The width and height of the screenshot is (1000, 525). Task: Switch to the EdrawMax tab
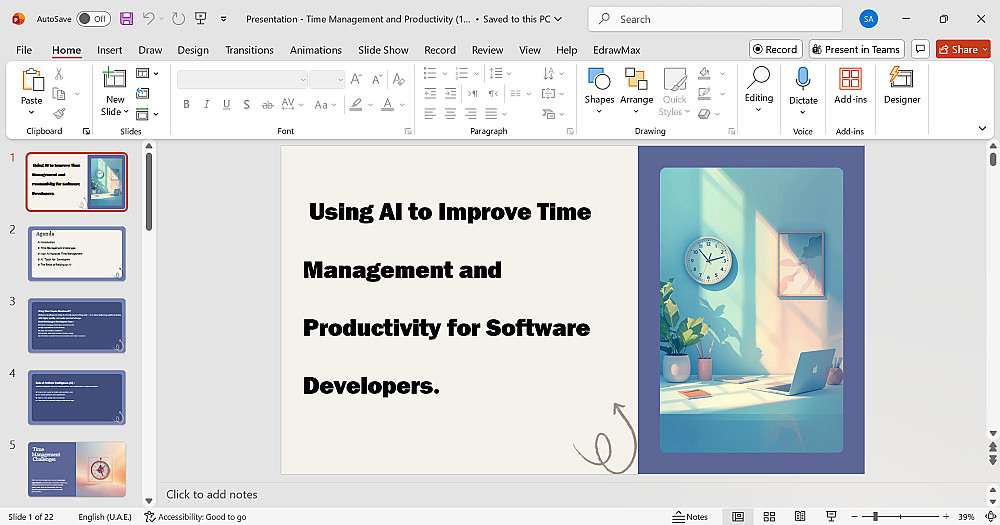[x=616, y=50]
